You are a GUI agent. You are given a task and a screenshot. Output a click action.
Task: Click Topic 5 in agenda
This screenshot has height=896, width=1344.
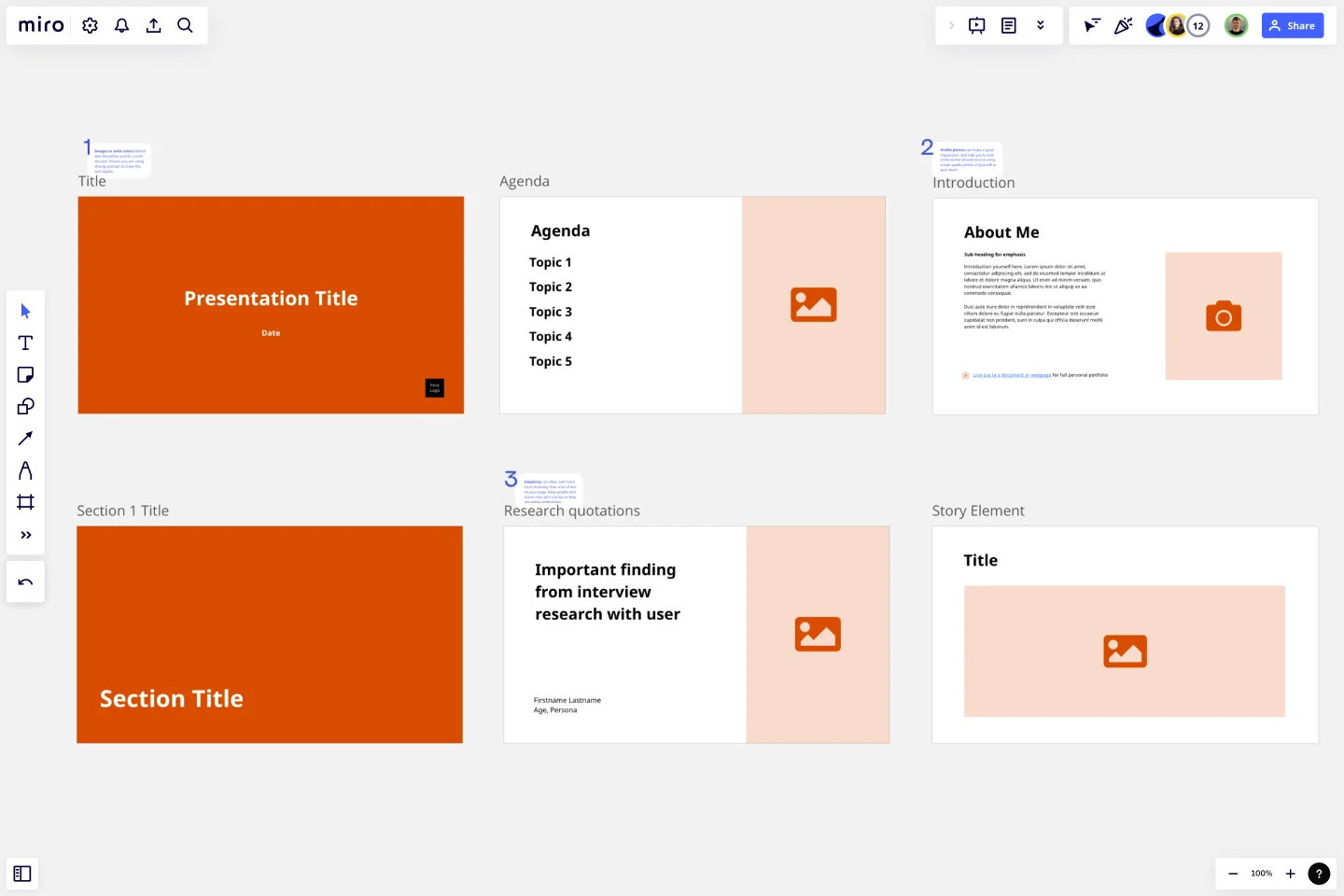(551, 361)
